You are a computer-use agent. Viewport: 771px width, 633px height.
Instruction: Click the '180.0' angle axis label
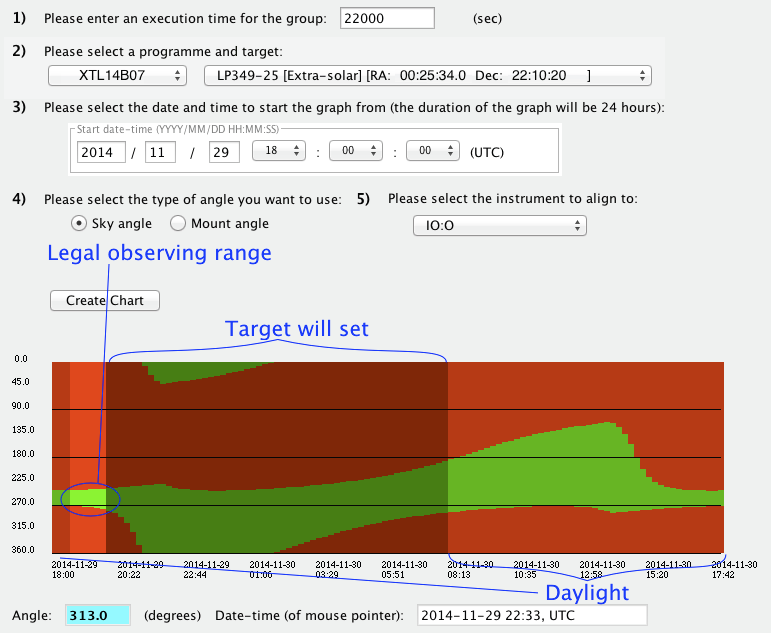pos(23,454)
